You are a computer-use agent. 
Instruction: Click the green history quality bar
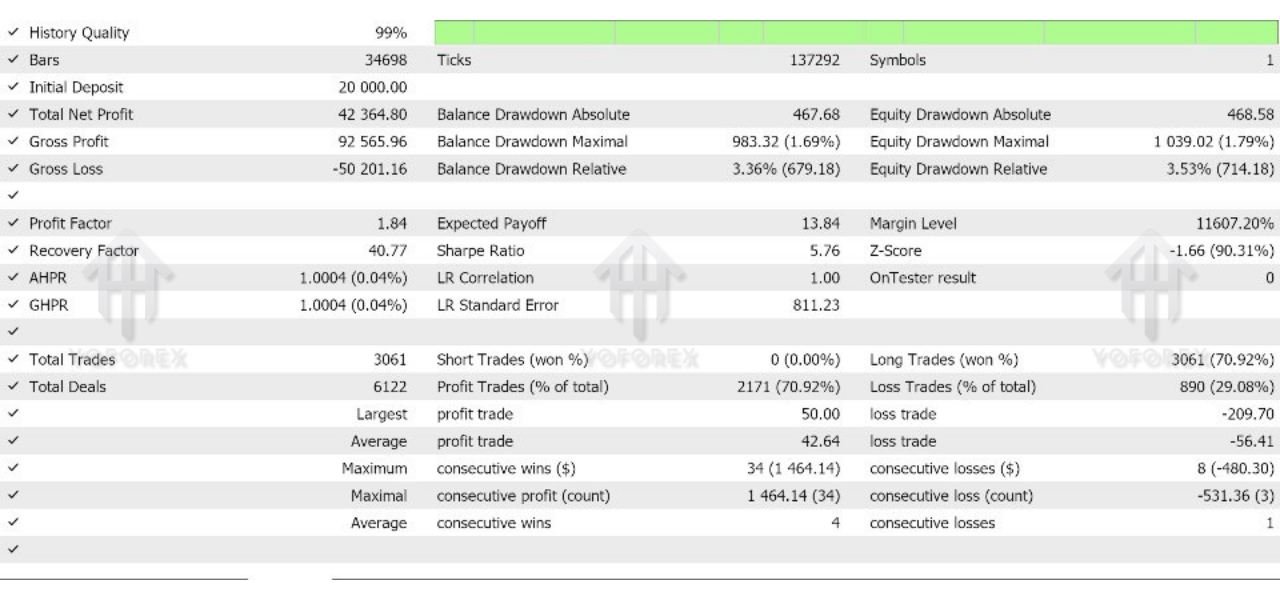point(856,33)
